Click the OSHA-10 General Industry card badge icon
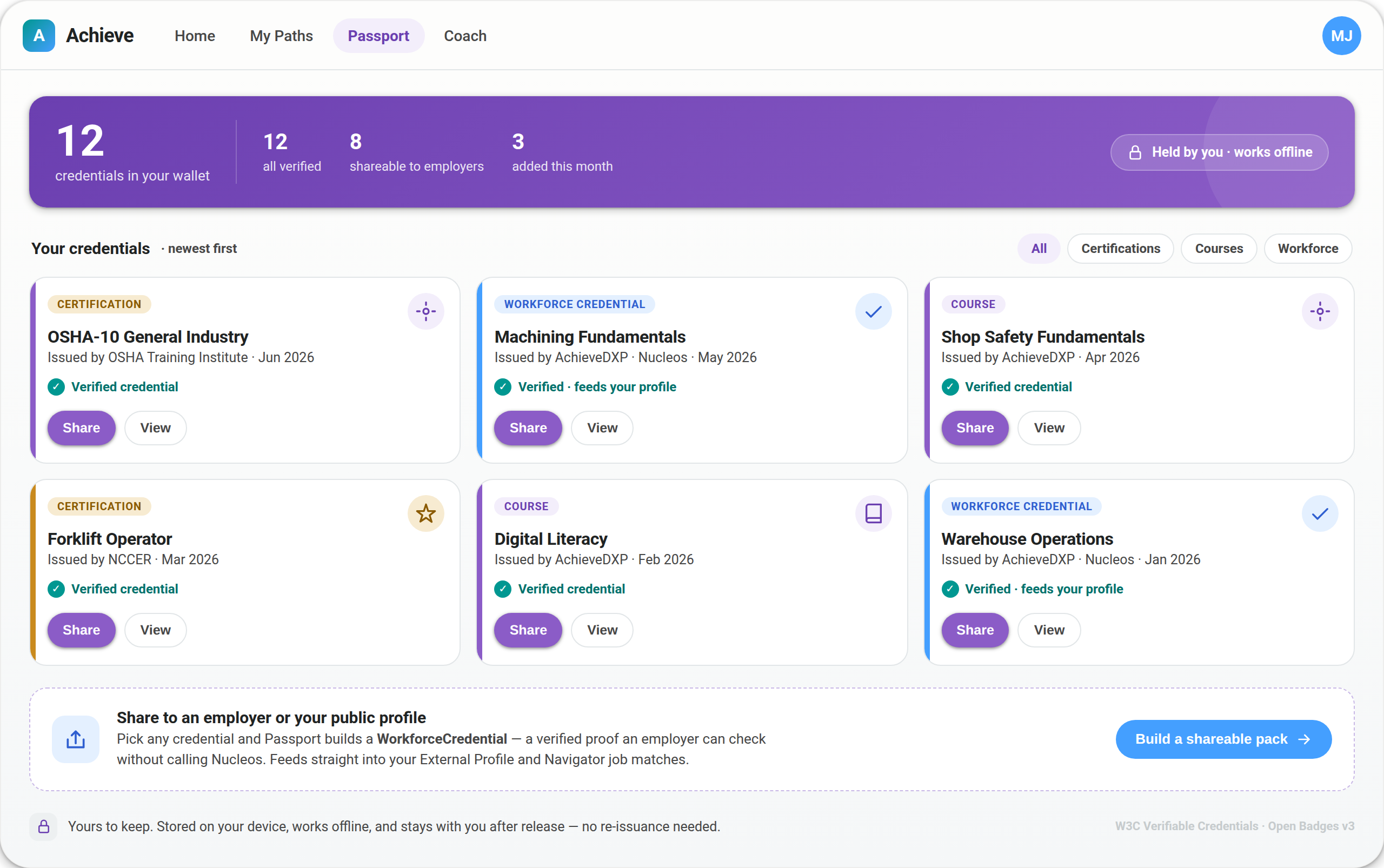The image size is (1384, 868). (425, 311)
